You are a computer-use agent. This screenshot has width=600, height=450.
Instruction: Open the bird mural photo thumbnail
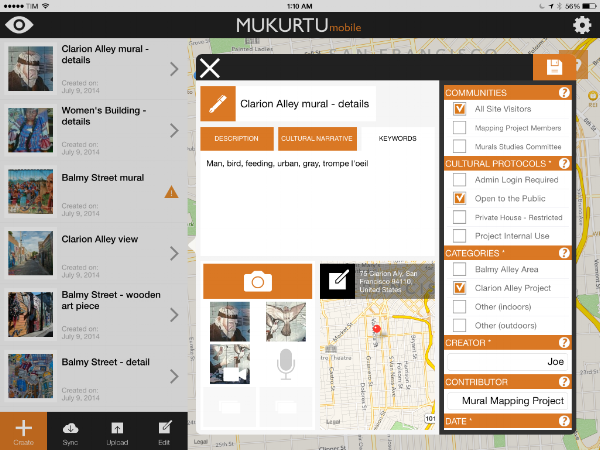click(x=286, y=322)
